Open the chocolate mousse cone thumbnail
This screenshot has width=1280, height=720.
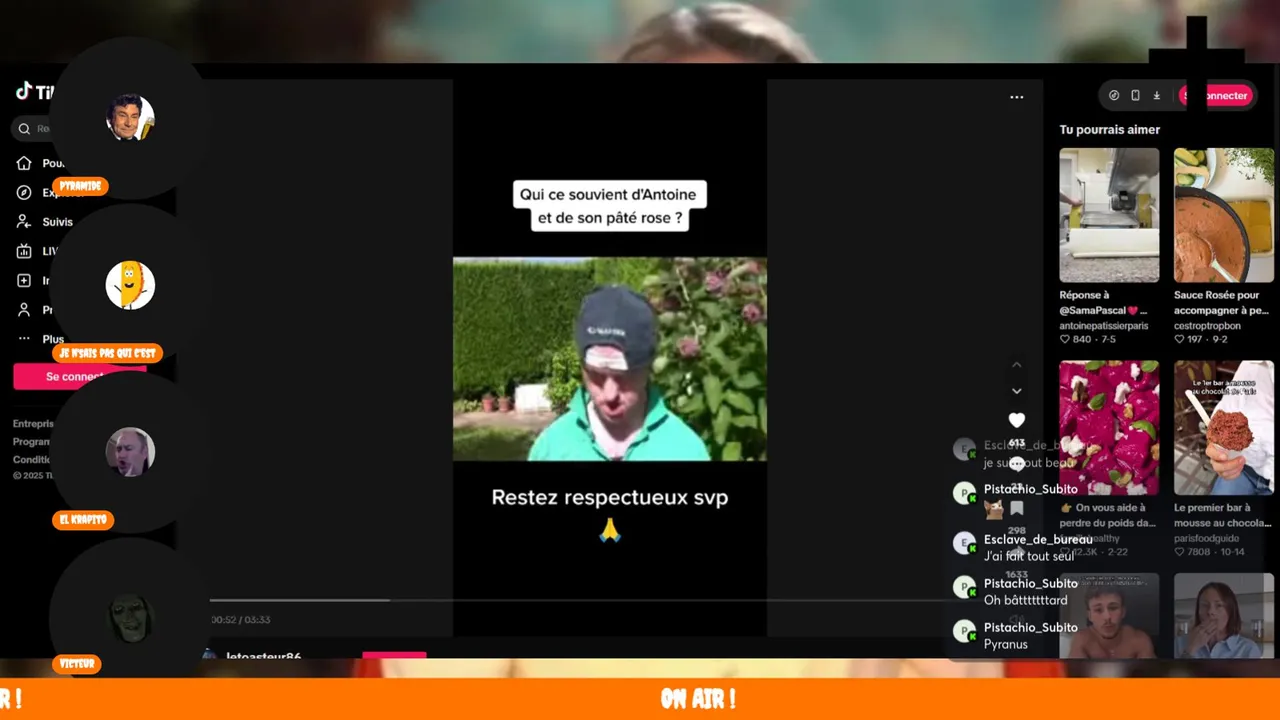pos(1224,427)
